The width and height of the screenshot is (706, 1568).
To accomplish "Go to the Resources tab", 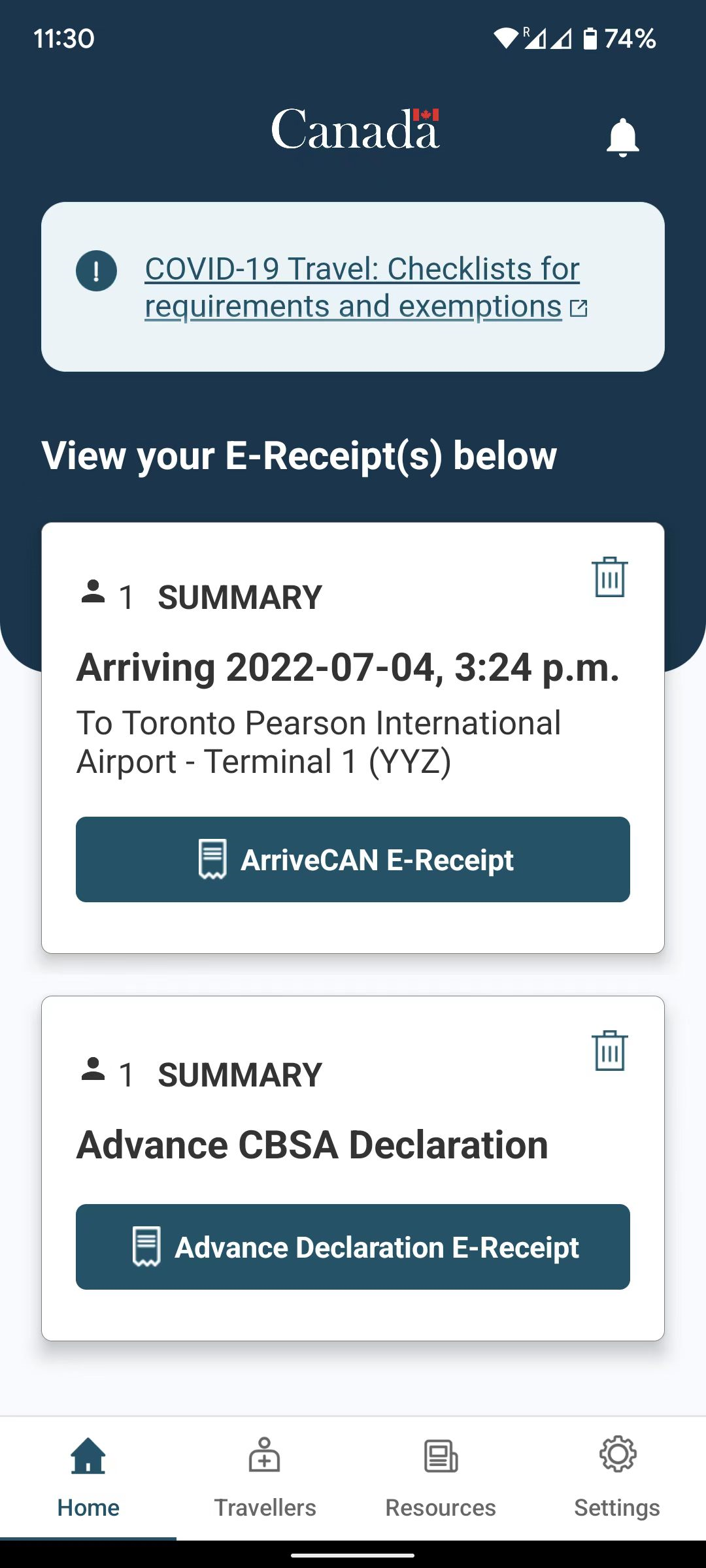I will click(441, 1477).
